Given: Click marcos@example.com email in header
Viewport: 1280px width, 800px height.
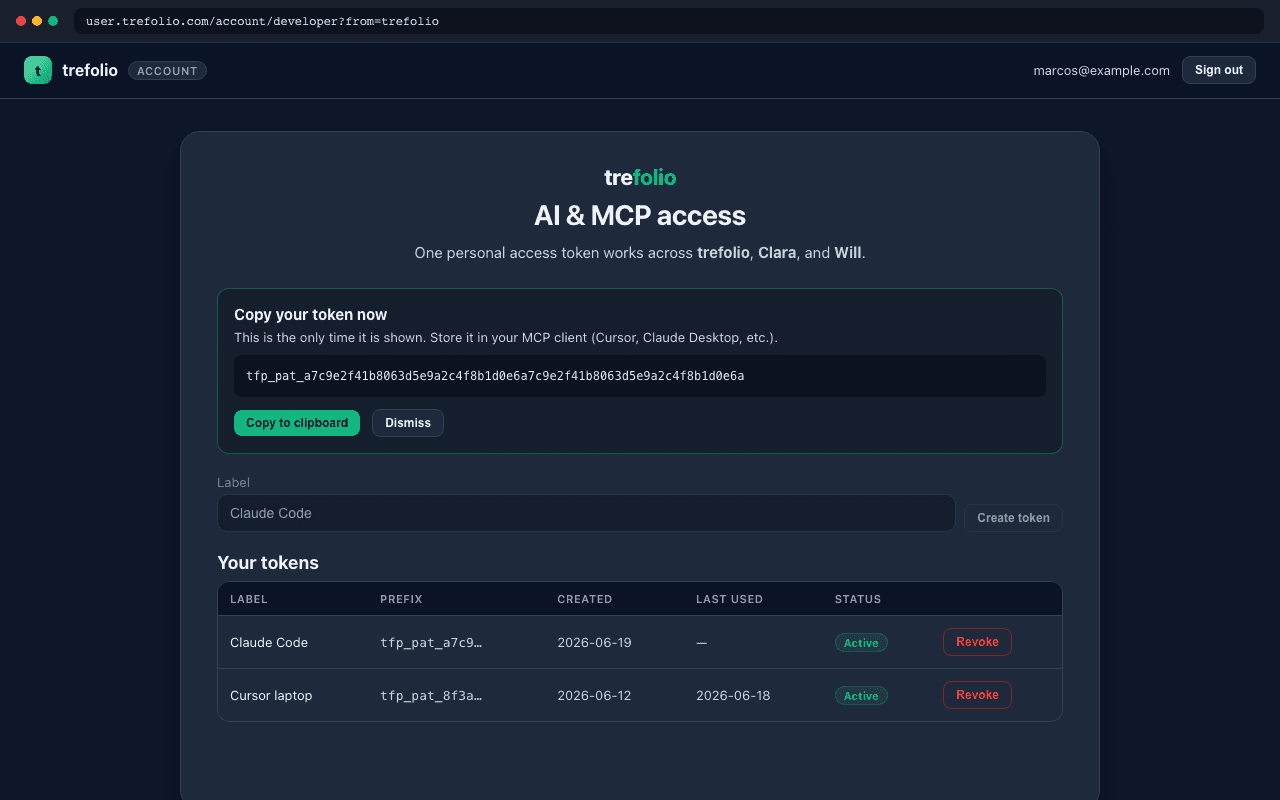Looking at the screenshot, I should click(x=1101, y=70).
